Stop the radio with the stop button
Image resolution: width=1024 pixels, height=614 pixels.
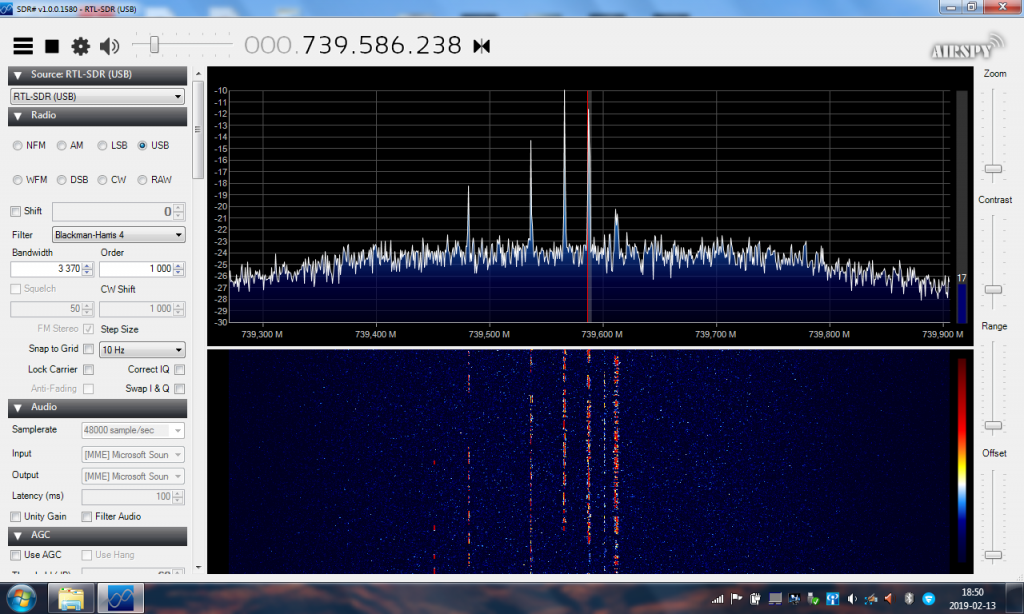point(52,46)
